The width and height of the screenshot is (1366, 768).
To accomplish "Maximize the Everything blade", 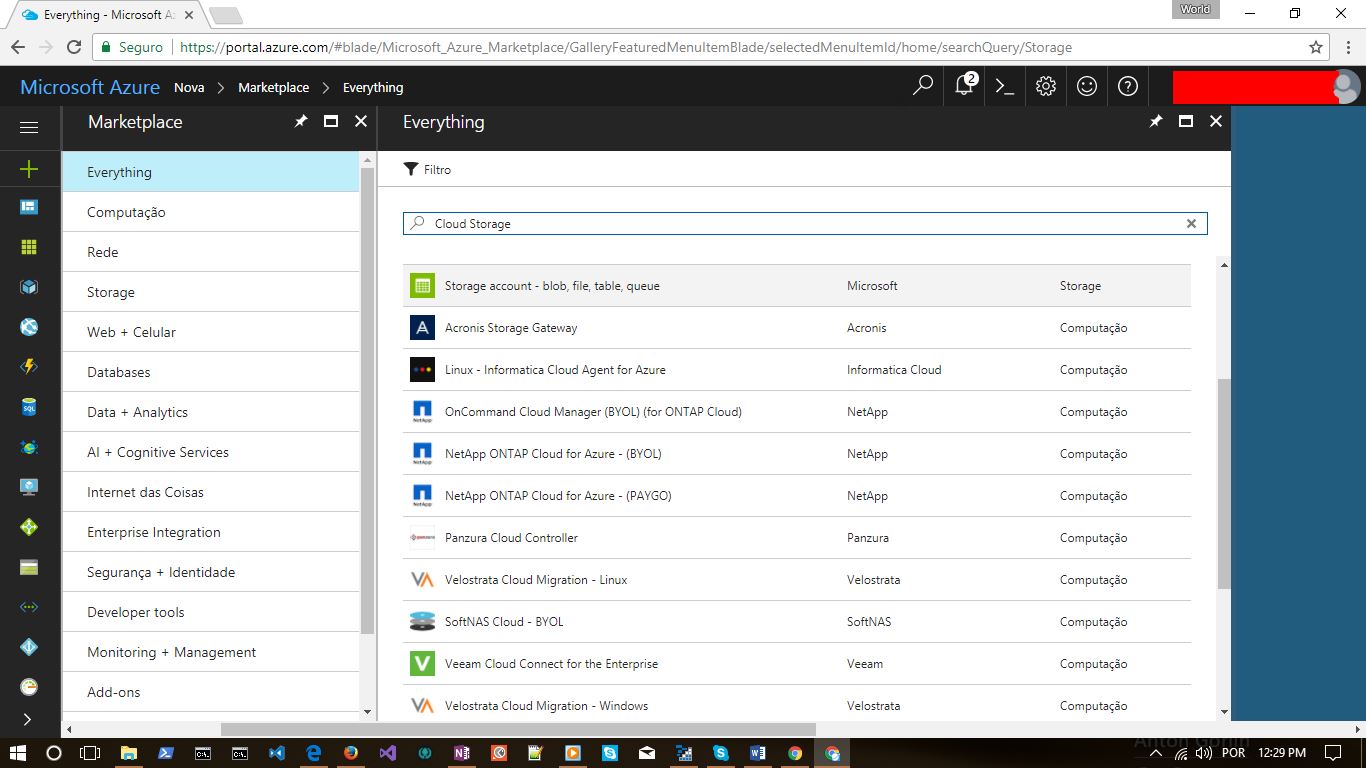I will pyautogui.click(x=1186, y=121).
